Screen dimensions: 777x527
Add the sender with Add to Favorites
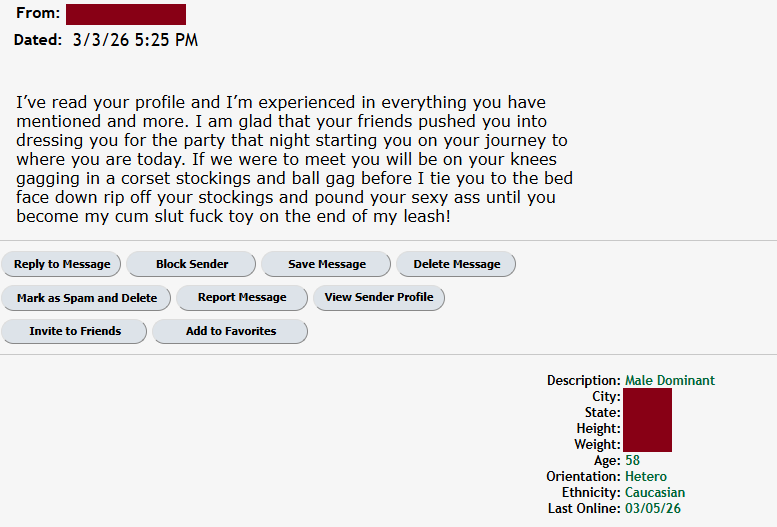[x=231, y=331]
